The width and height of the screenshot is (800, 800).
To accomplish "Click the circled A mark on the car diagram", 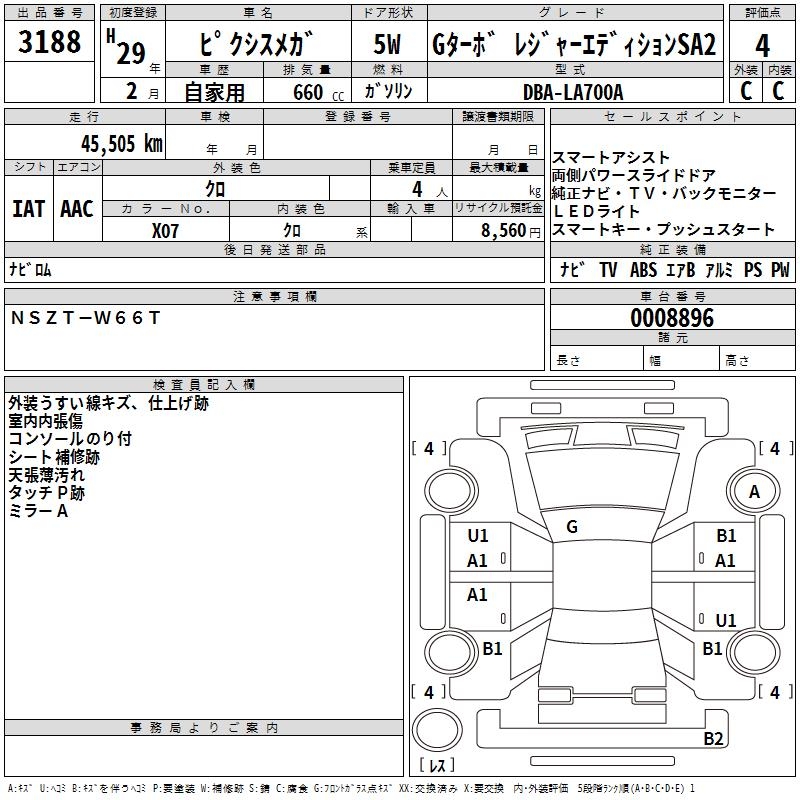I will (754, 491).
